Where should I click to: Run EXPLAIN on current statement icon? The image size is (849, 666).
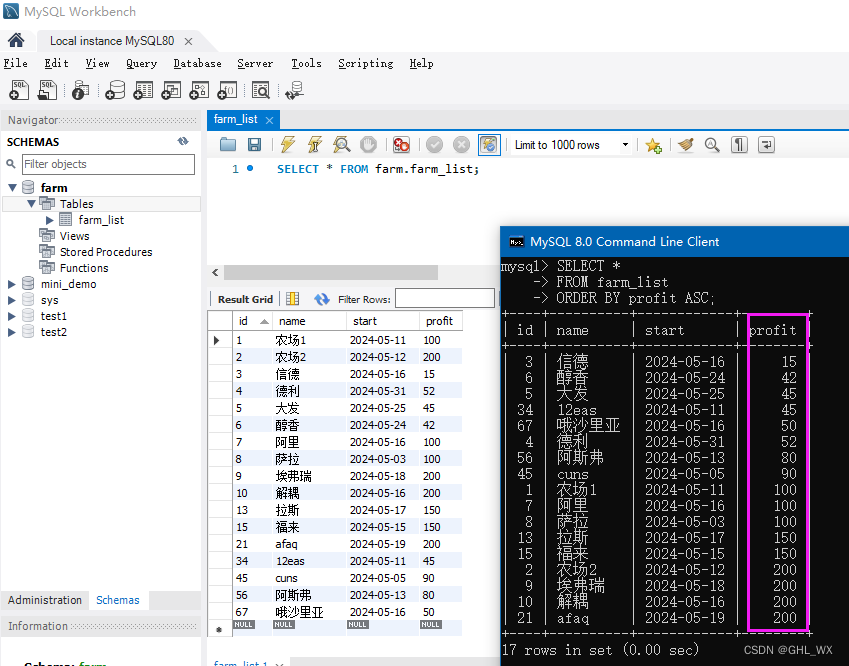(x=341, y=145)
